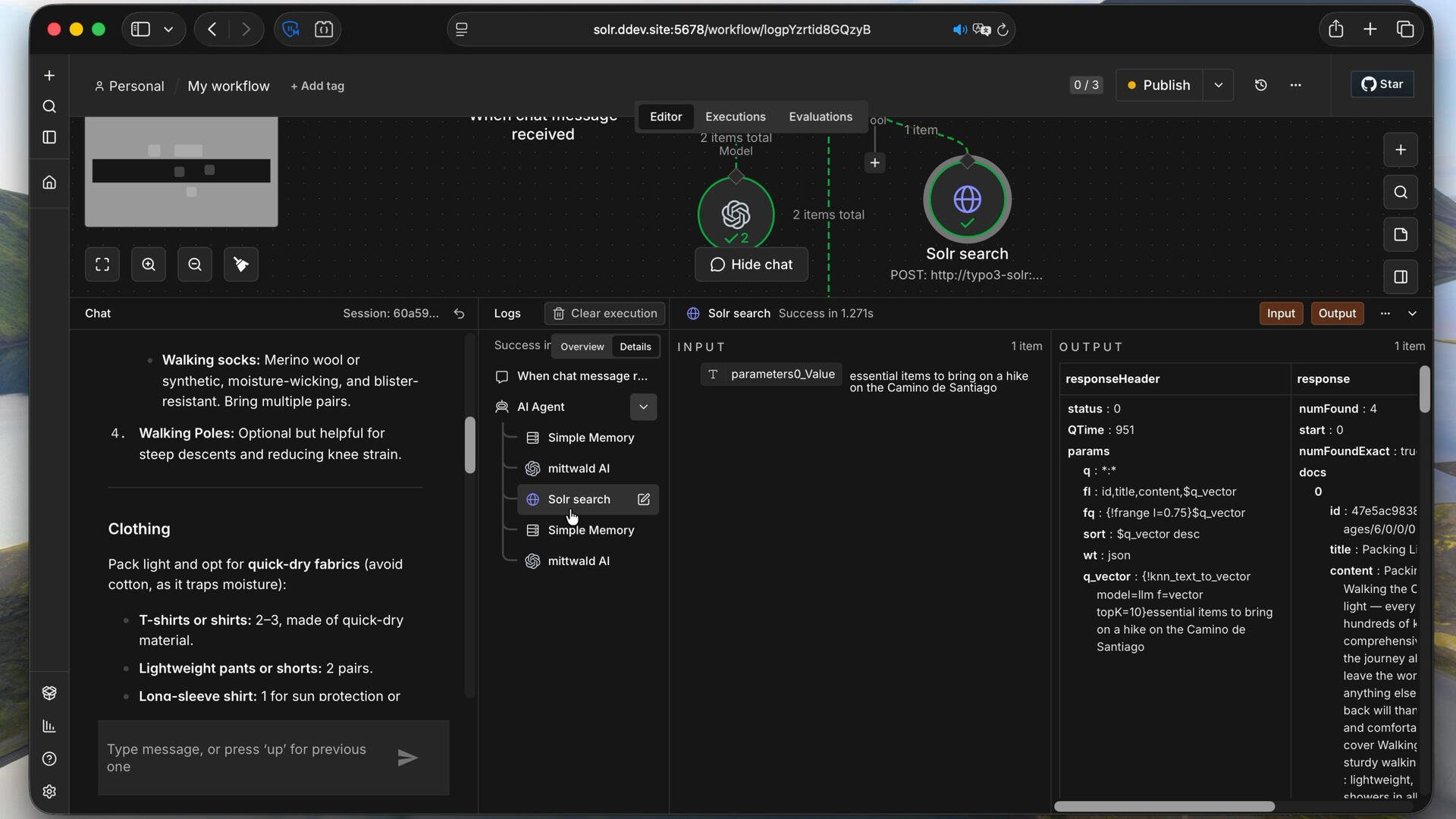
Task: Reset the chat session
Action: coord(459,314)
